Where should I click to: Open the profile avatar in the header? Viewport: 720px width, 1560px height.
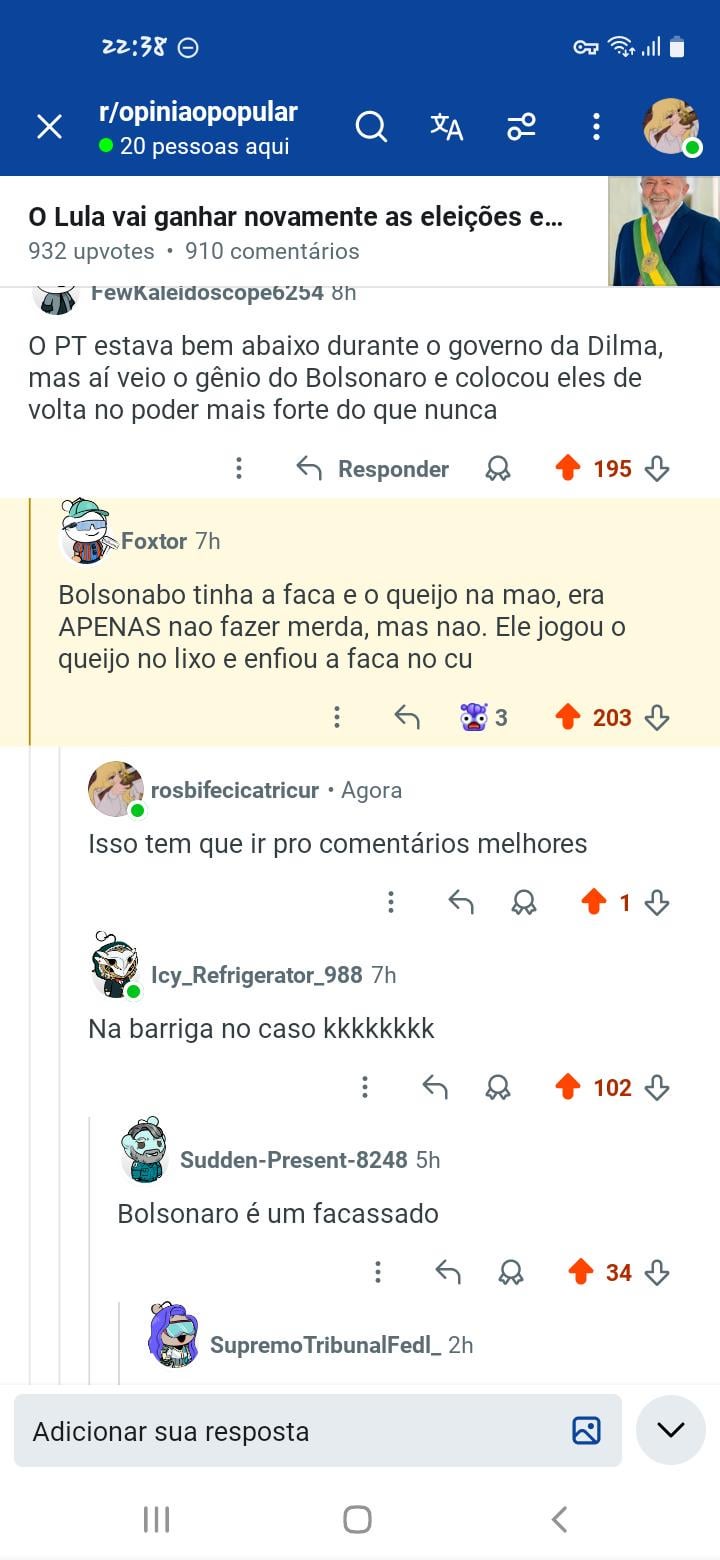[671, 127]
